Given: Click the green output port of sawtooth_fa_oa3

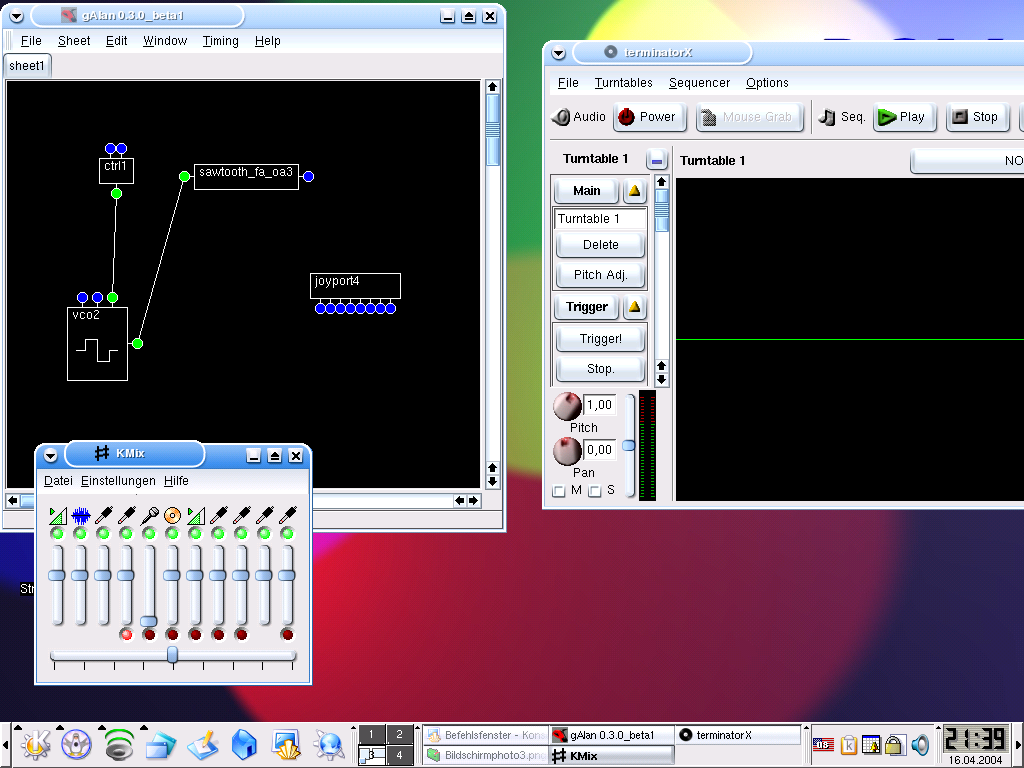Looking at the screenshot, I should (184, 176).
